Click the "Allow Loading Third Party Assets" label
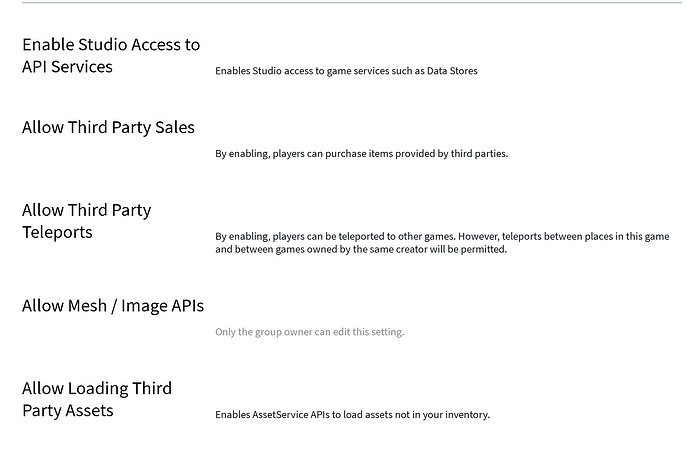Screen dimensions: 690x453 tap(96, 399)
